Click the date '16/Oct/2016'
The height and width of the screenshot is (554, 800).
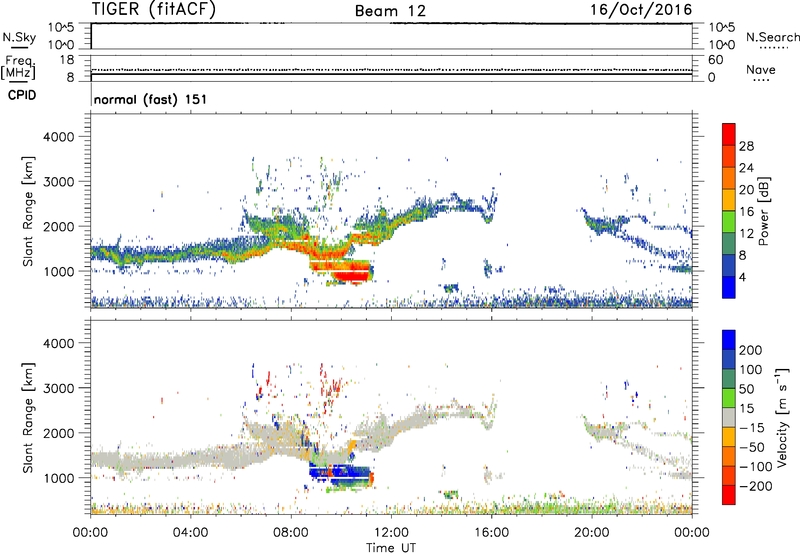pyautogui.click(x=641, y=10)
